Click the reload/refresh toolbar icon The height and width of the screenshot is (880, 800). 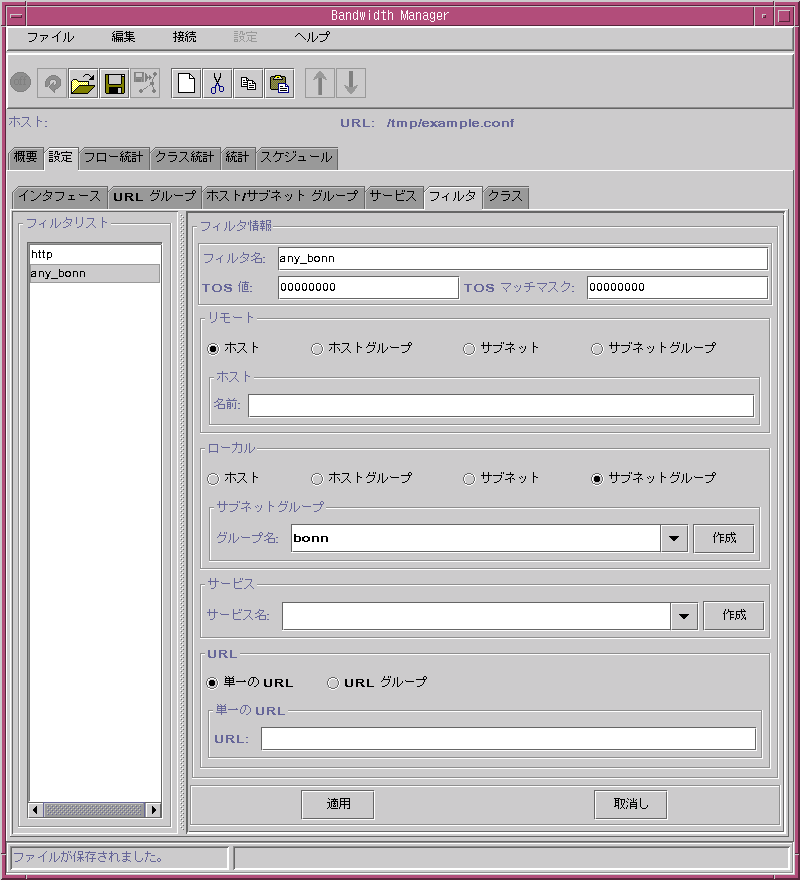point(52,83)
